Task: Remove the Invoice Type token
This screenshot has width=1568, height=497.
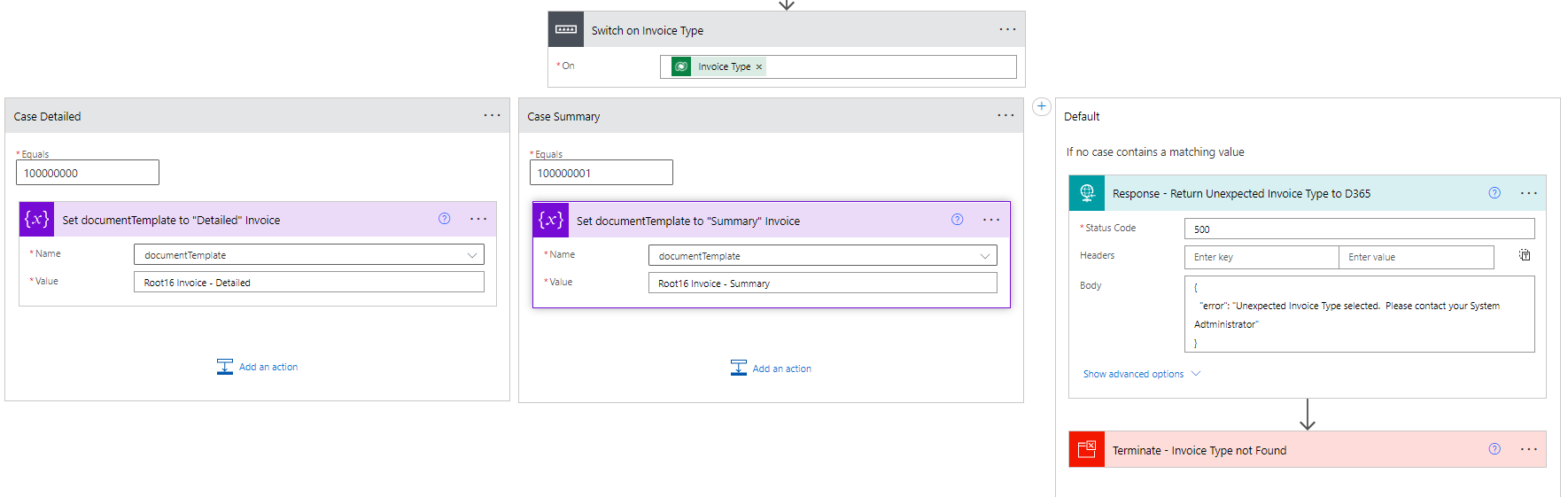Action: point(759,67)
